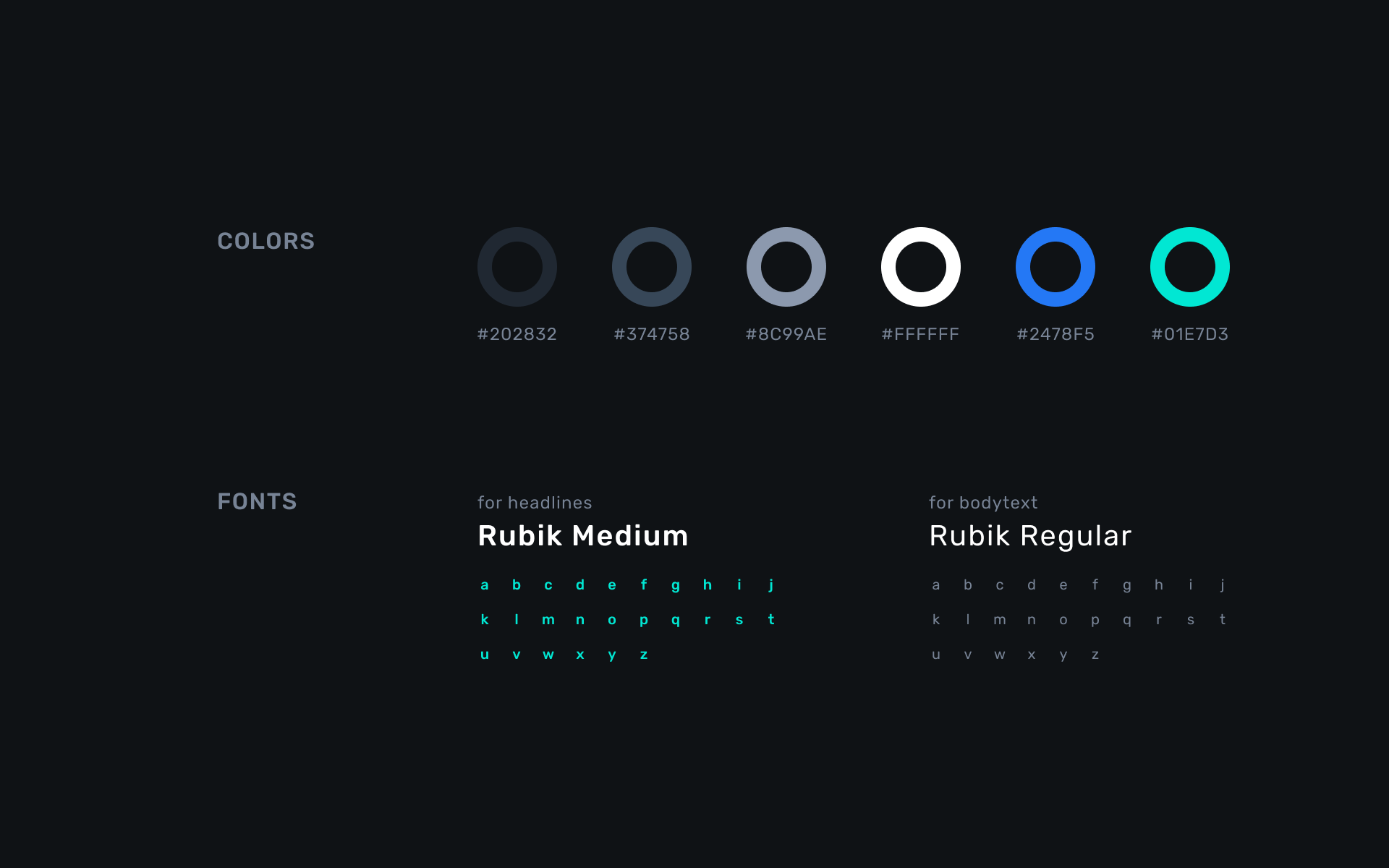Click the FONTS section heading
Image resolution: width=1389 pixels, height=868 pixels.
(257, 501)
